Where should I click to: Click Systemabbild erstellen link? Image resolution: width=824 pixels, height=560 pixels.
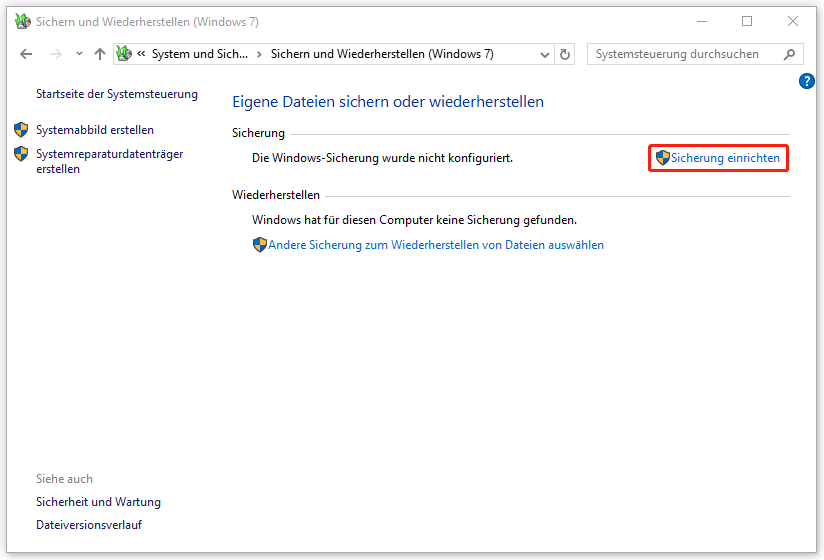click(x=95, y=130)
